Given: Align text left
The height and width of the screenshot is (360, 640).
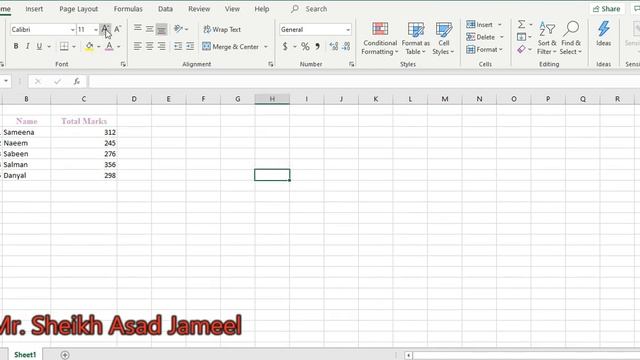Looking at the screenshot, I should tap(138, 46).
